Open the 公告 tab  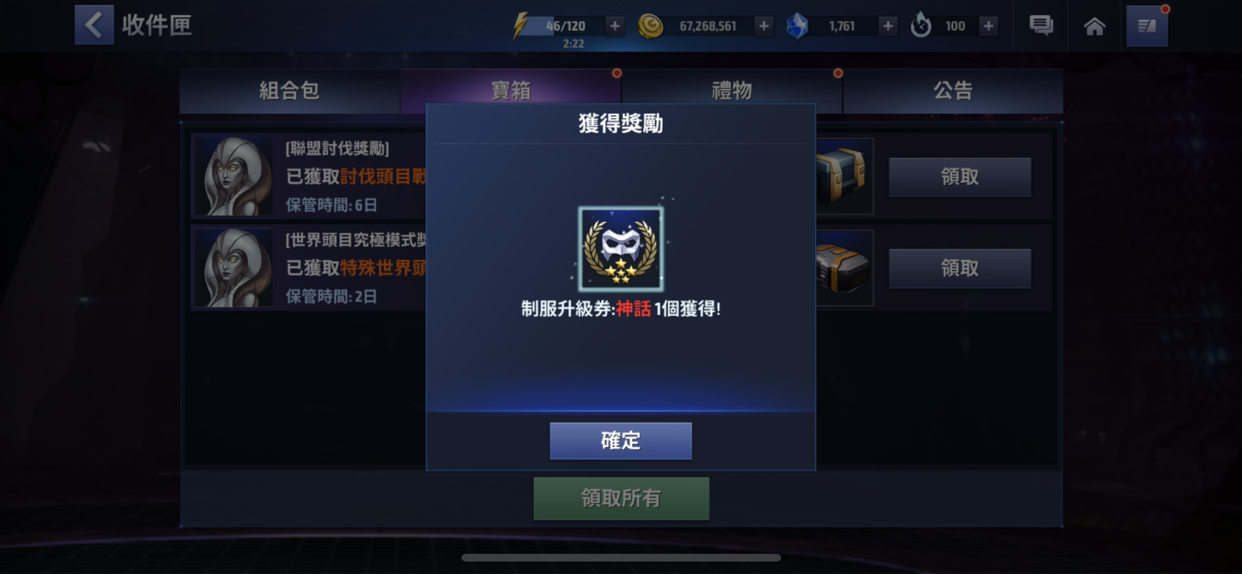point(953,91)
